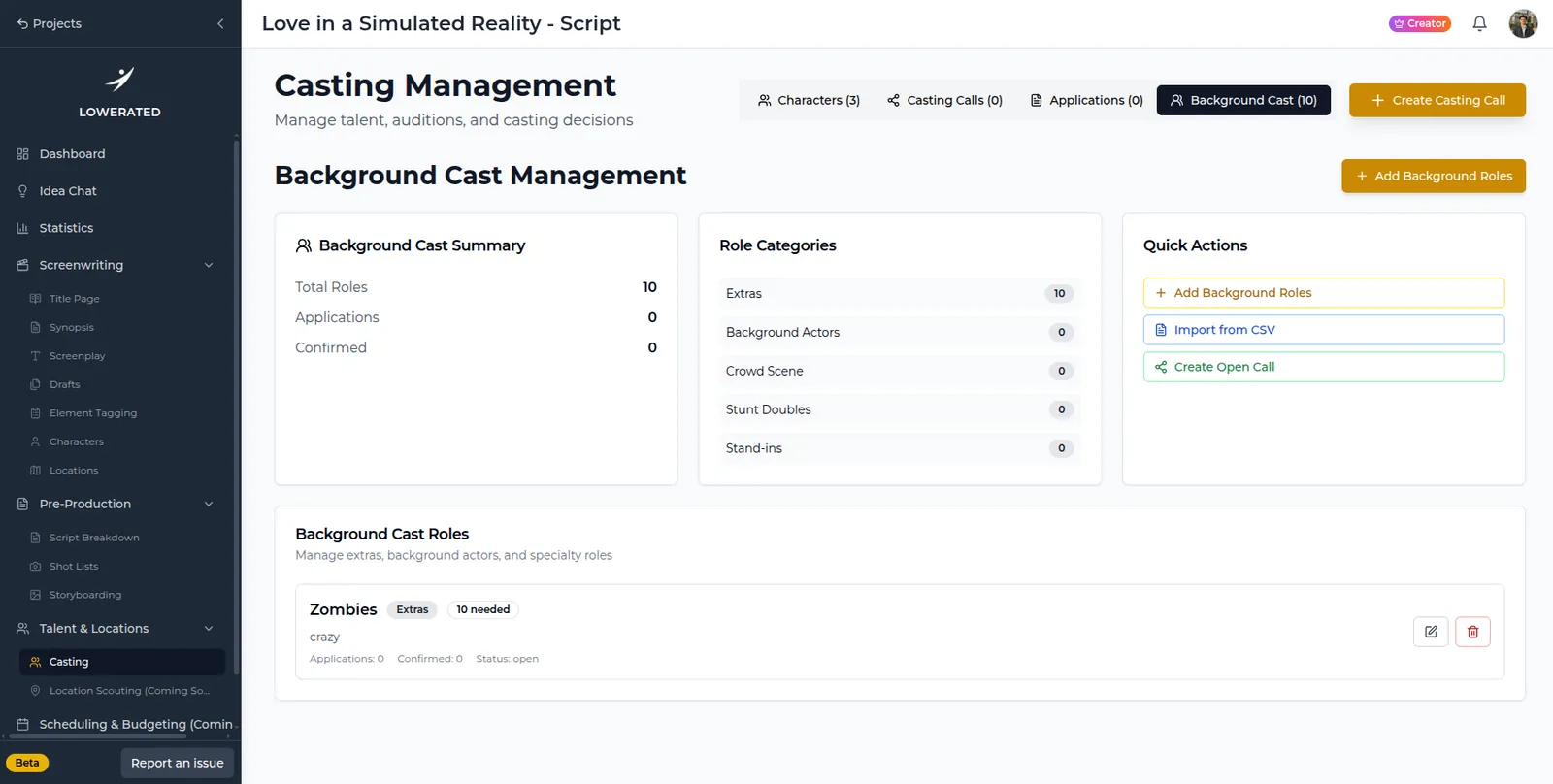Switch to the Casting Calls (0) tab
1553x784 pixels.
pos(944,100)
